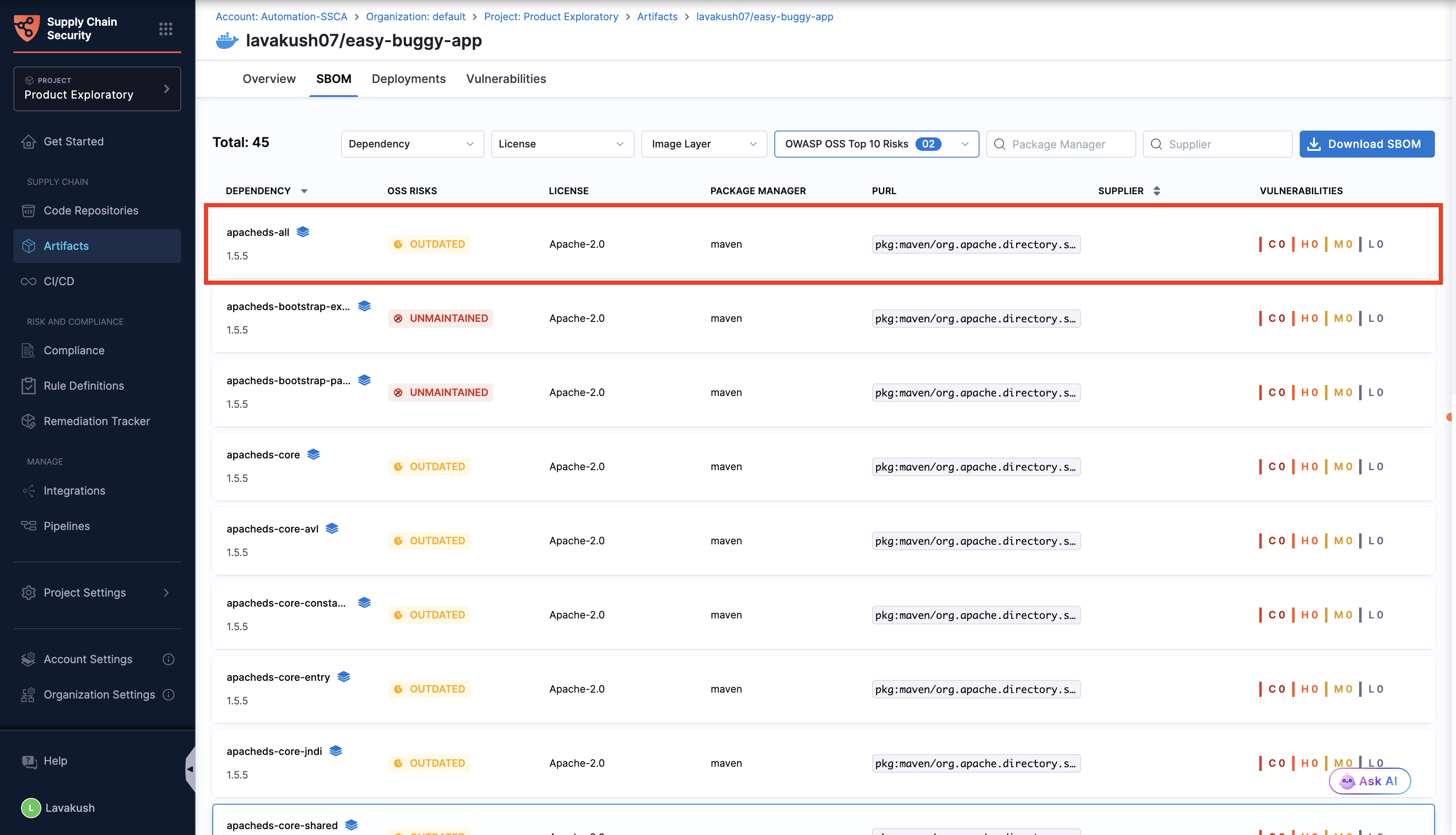The width and height of the screenshot is (1456, 835).
Task: Click the layers icon beside apacheds-core-avl
Action: click(x=332, y=528)
